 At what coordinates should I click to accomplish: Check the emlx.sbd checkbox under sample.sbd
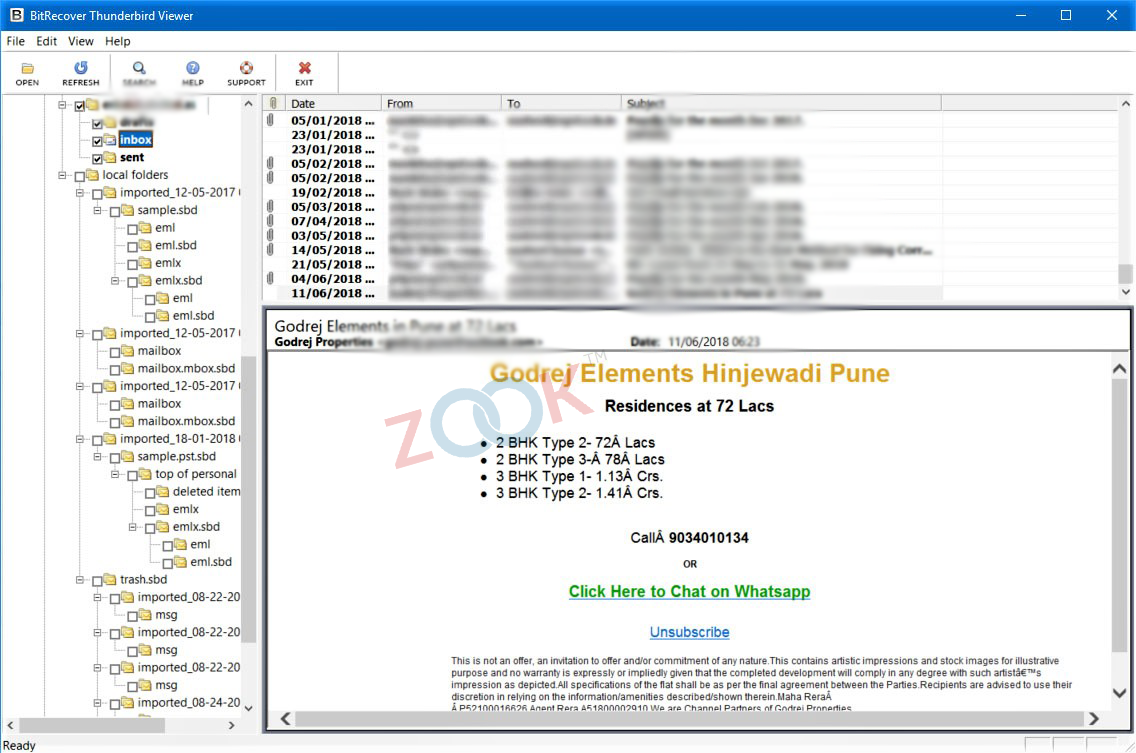click(132, 281)
